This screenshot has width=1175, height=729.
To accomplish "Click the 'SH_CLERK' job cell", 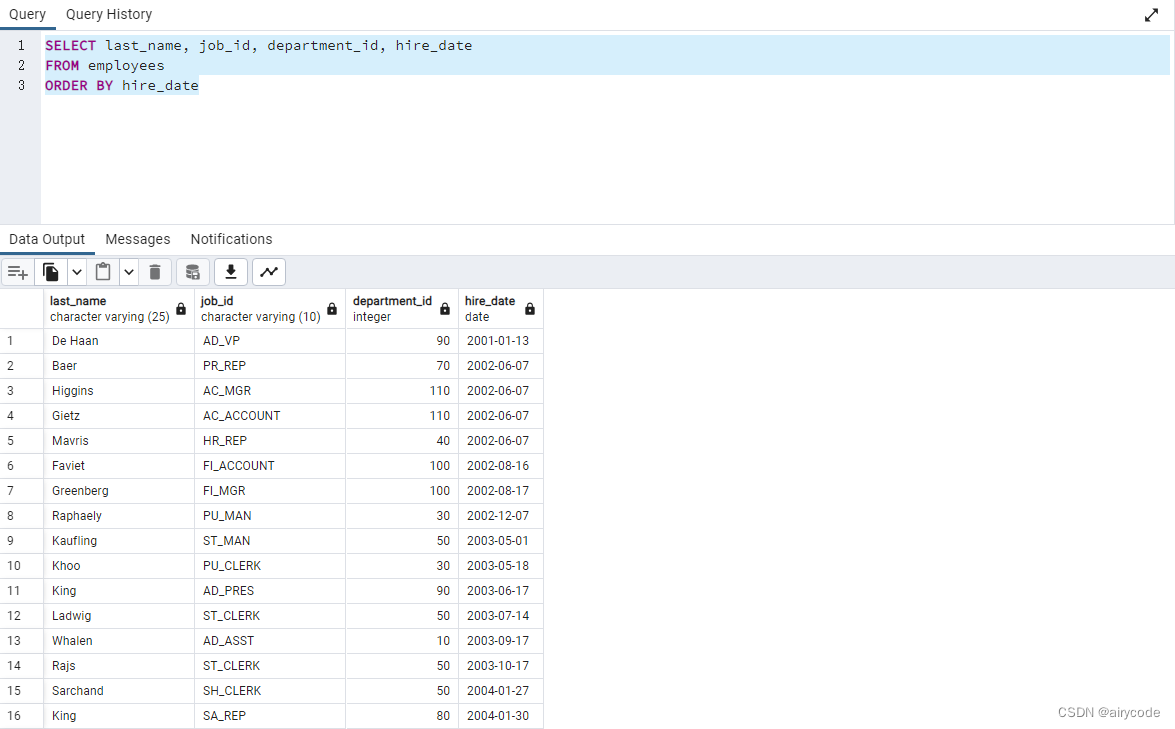I will 270,691.
